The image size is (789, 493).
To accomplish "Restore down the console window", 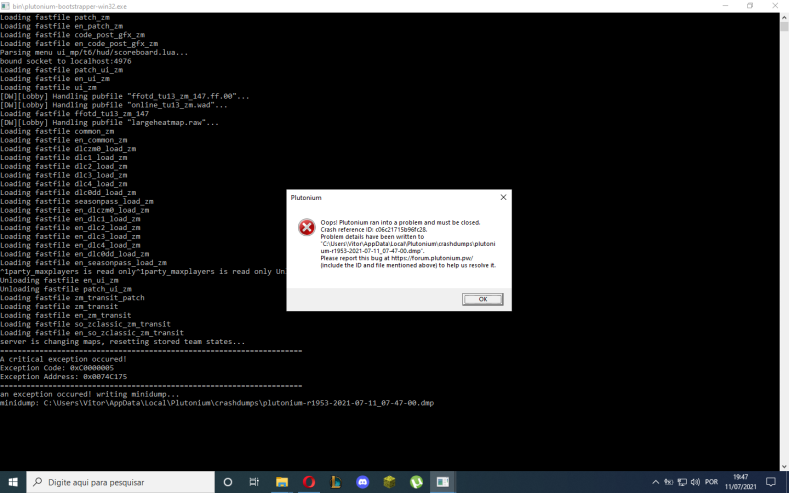I will (750, 6).
